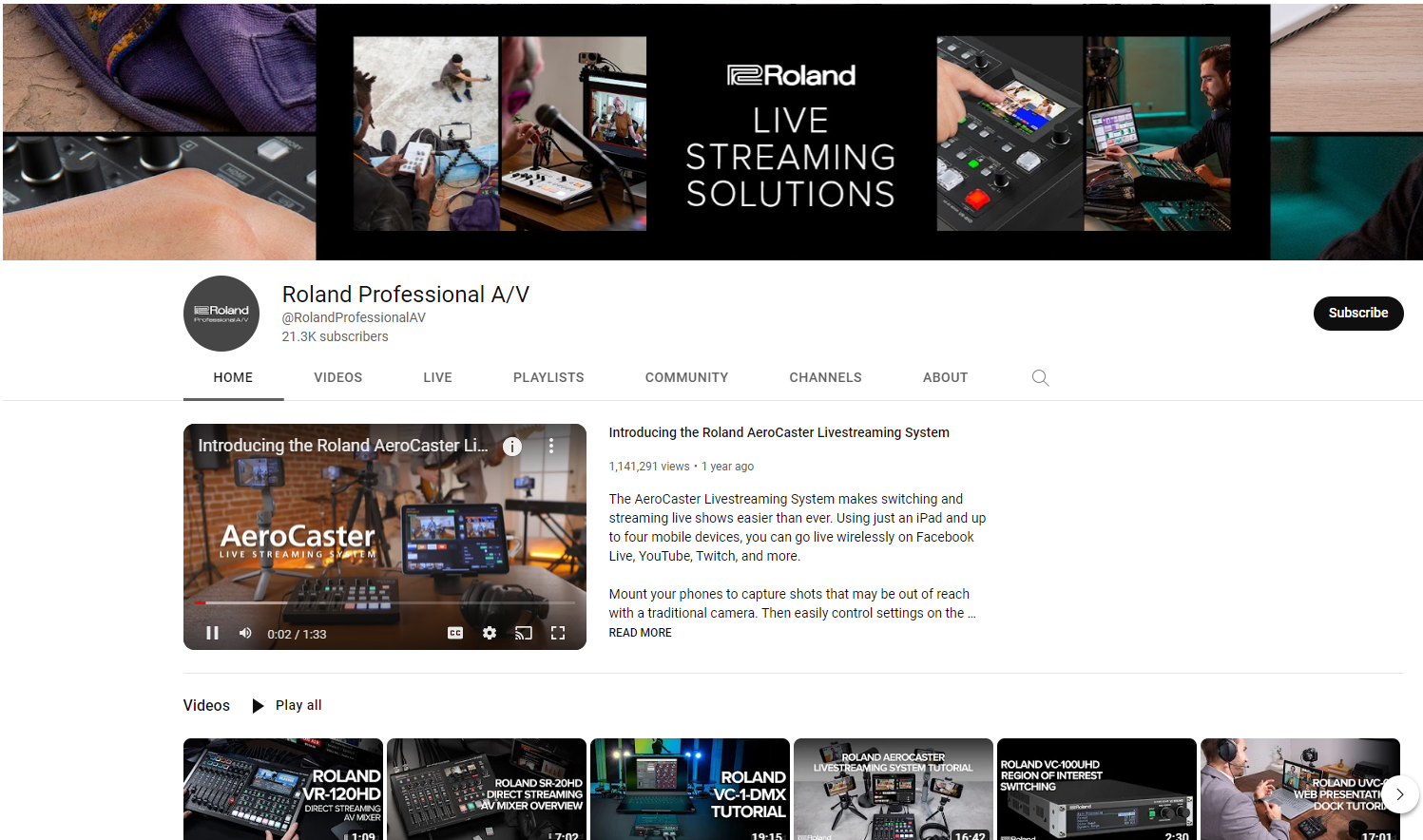View the CHANNELS tab
Screen dimensions: 1423x840
click(825, 377)
